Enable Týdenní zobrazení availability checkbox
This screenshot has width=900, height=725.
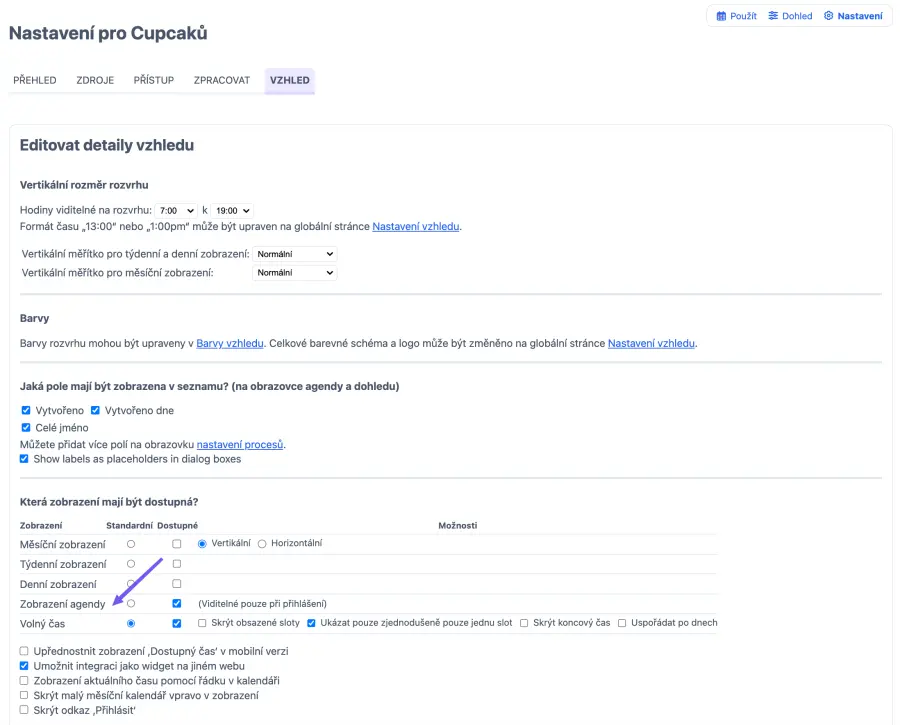coord(177,564)
